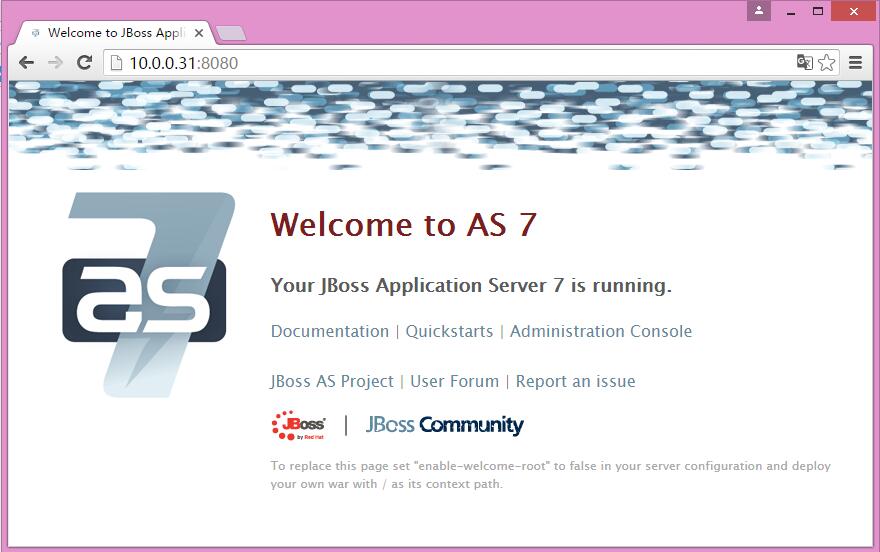This screenshot has width=880, height=552.
Task: Click the Welcome to AS 7 heading
Action: click(x=404, y=224)
